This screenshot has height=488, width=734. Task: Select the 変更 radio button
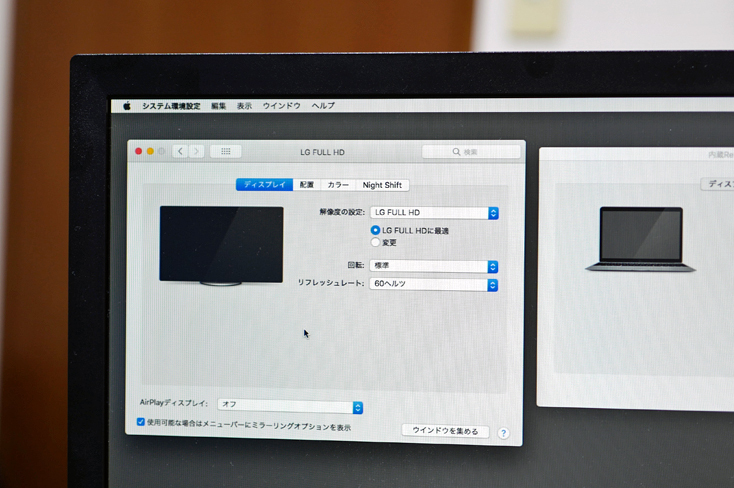(375, 242)
